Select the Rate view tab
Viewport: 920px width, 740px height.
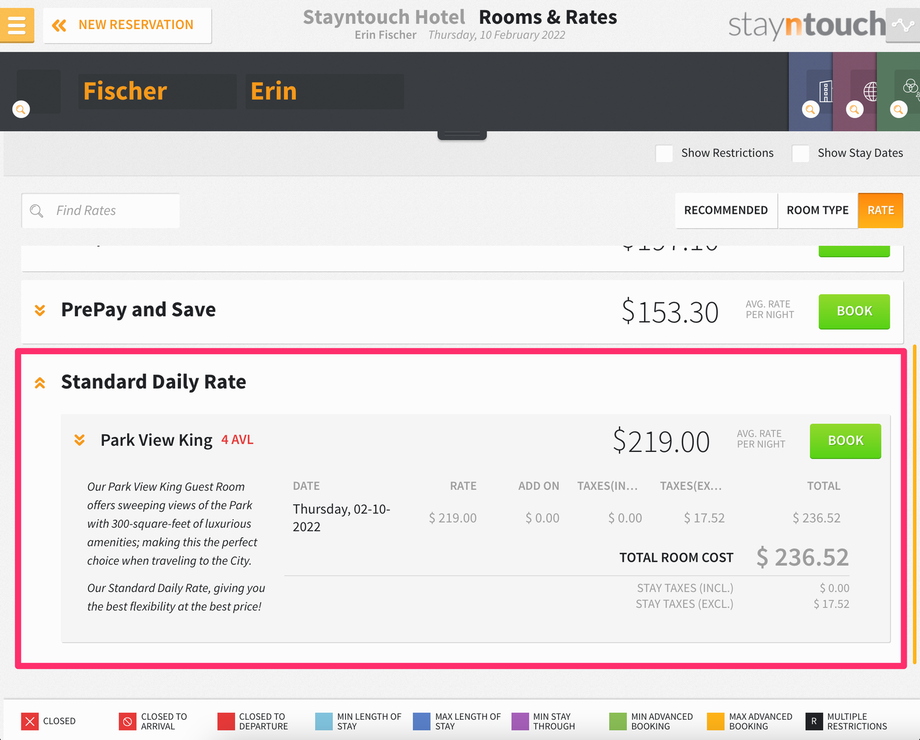pyautogui.click(x=880, y=210)
